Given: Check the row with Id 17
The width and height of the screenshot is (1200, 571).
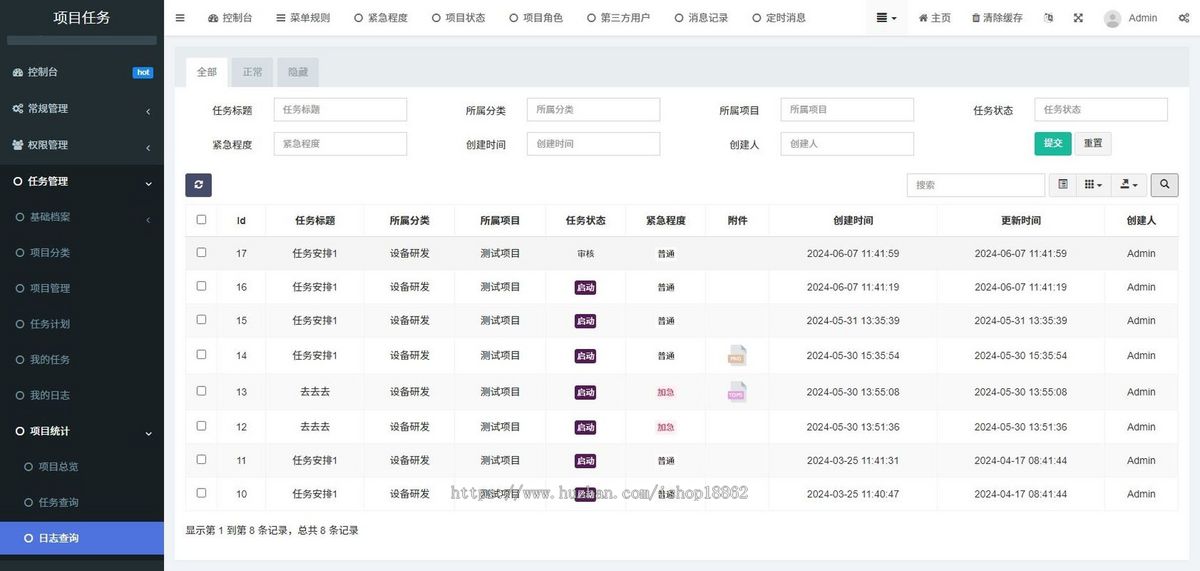Looking at the screenshot, I should [201, 253].
